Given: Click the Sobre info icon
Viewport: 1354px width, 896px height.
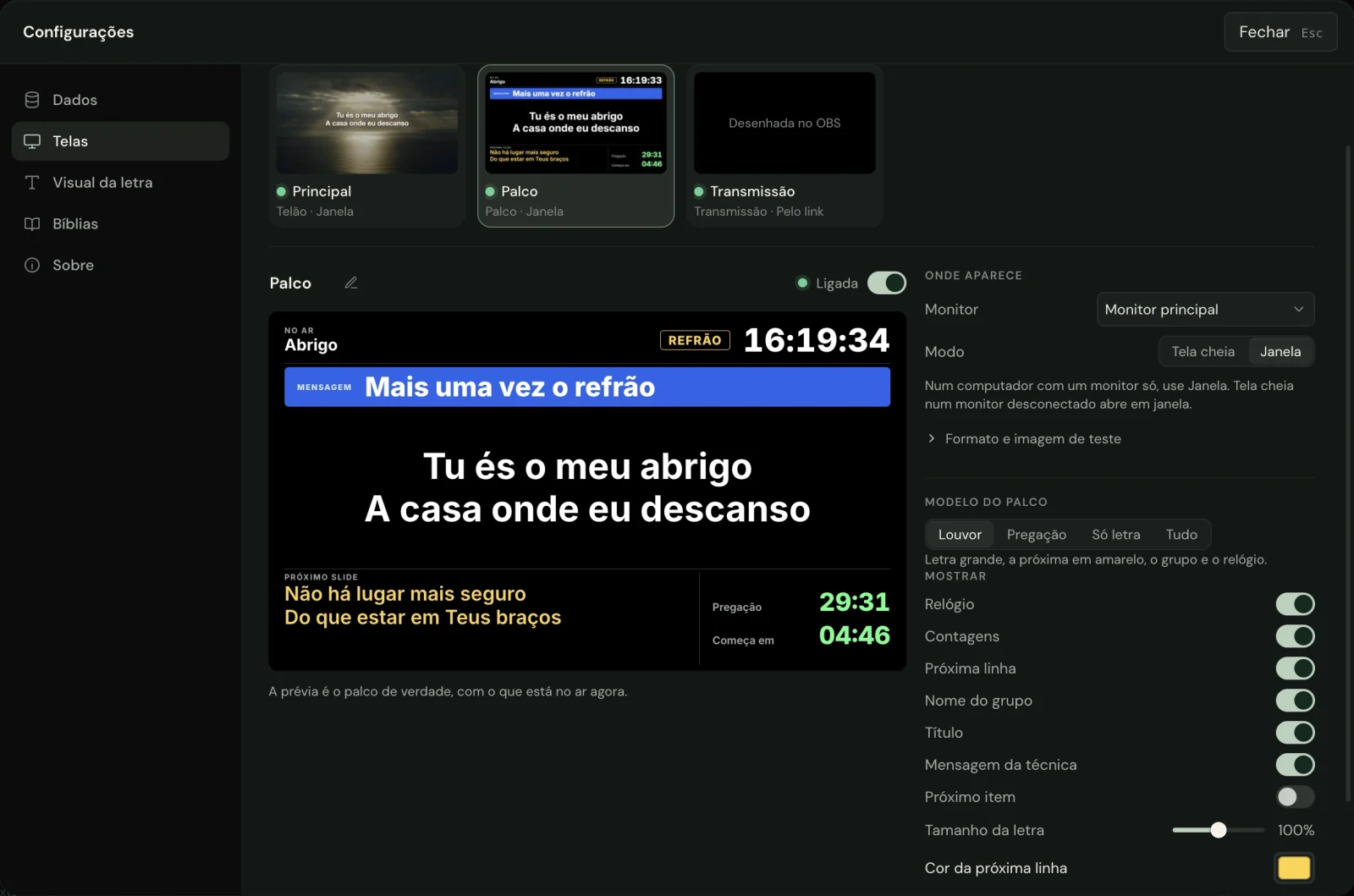Looking at the screenshot, I should (32, 266).
